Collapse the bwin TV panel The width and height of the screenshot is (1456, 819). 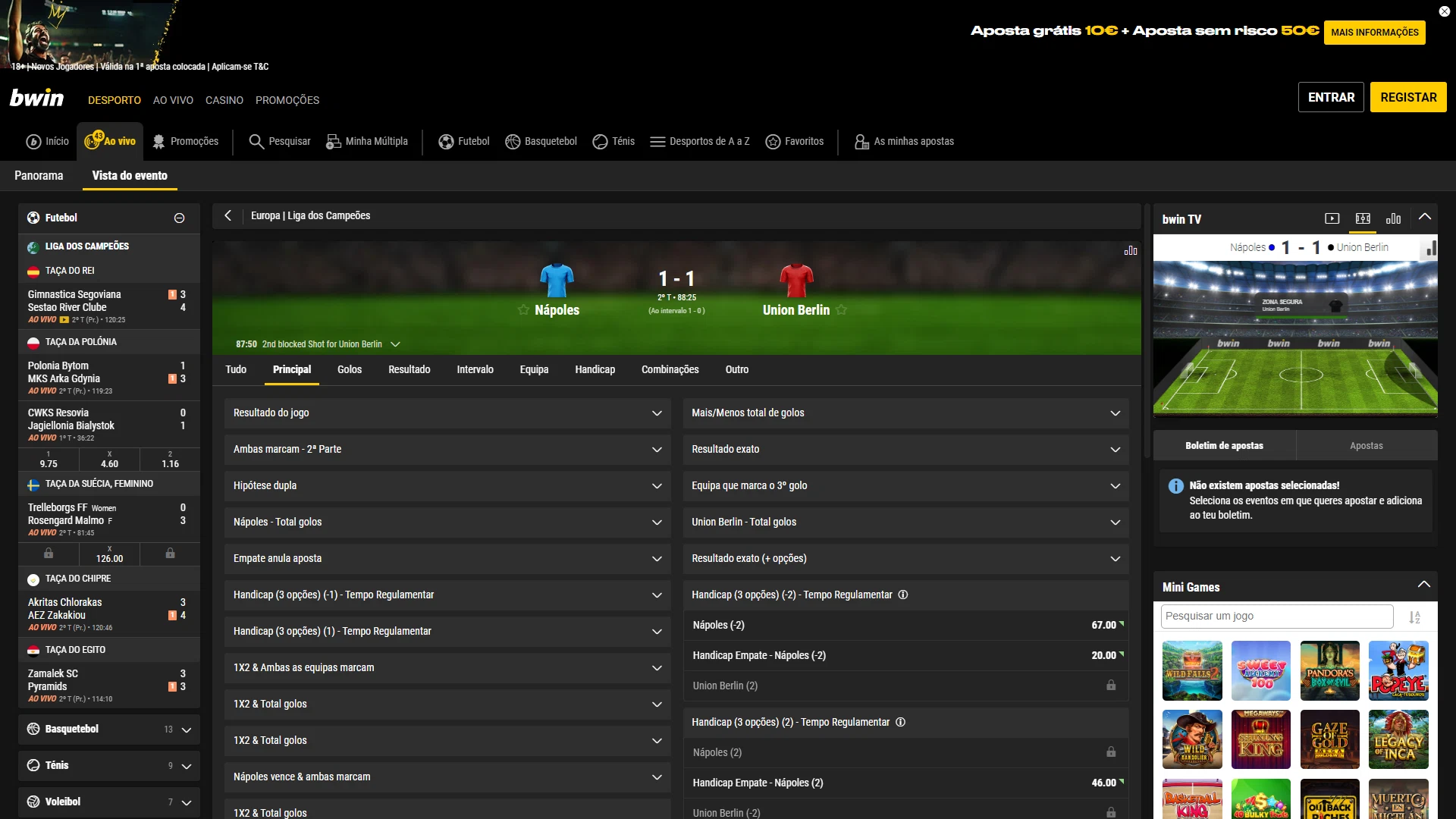[x=1425, y=217]
